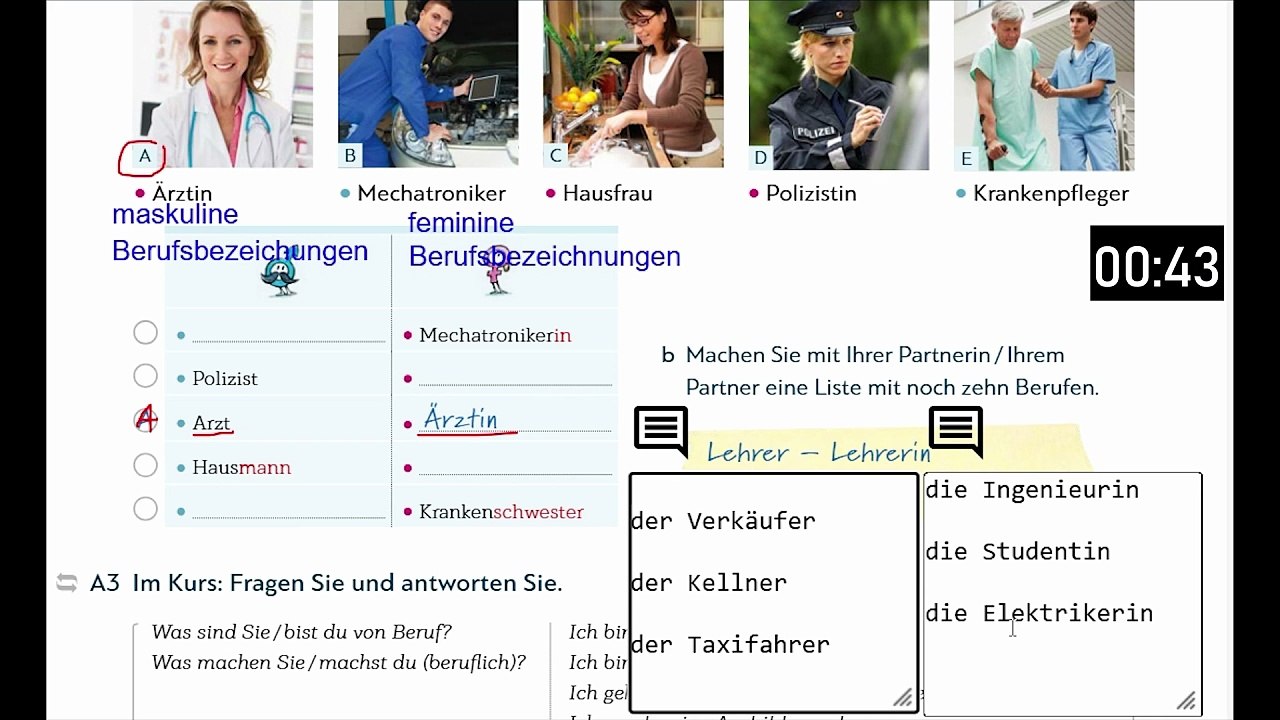Click the 'Lehrer – Lehrerin' example note

click(819, 453)
